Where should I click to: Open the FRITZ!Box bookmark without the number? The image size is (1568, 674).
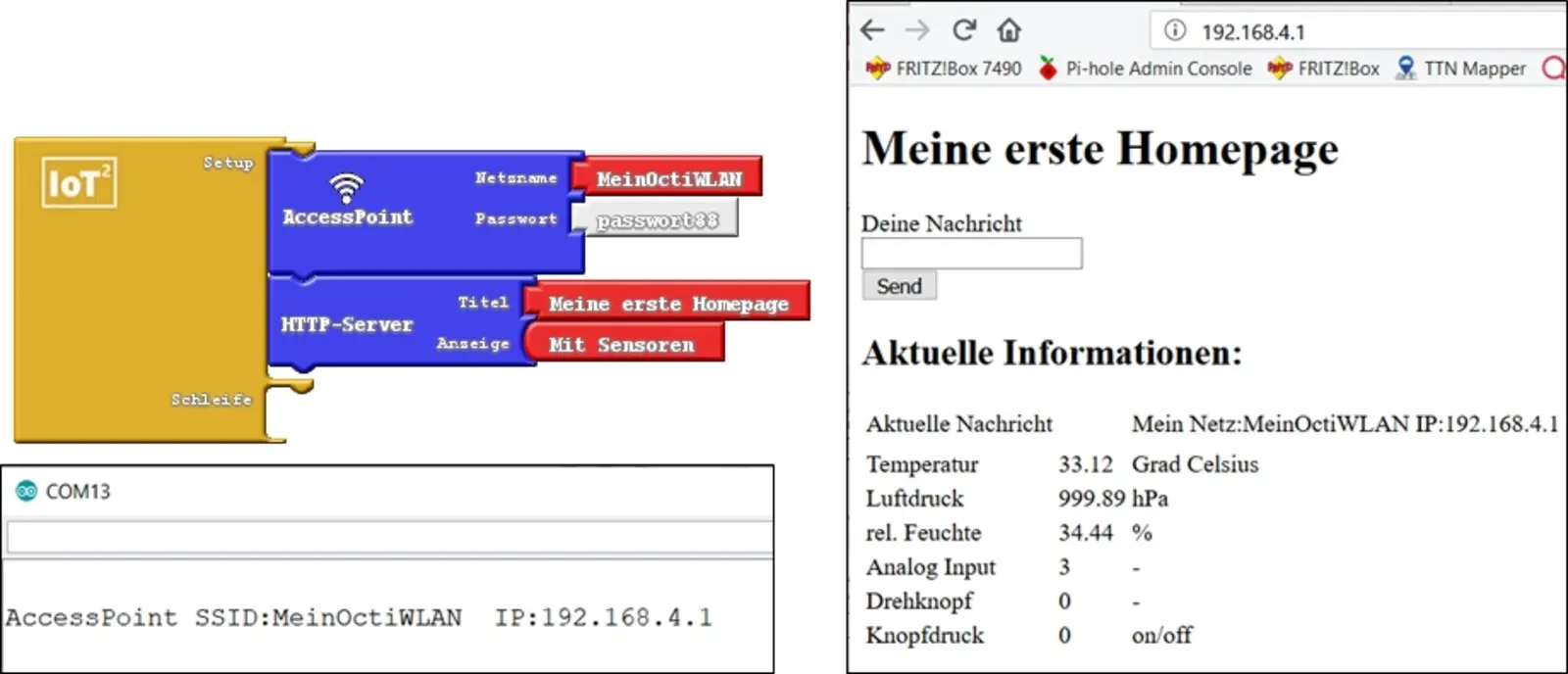tap(1323, 69)
